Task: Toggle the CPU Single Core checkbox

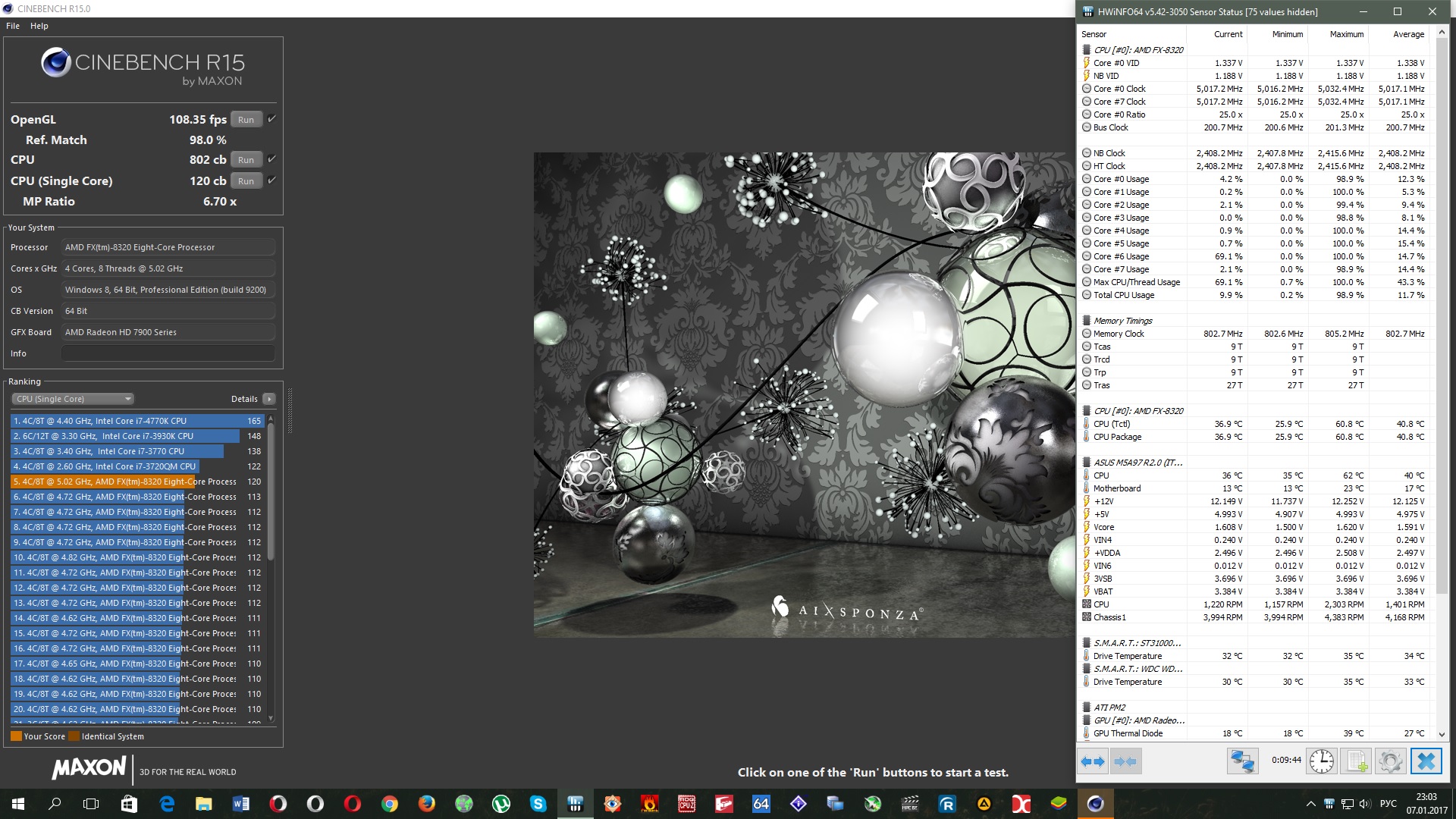Action: (271, 180)
